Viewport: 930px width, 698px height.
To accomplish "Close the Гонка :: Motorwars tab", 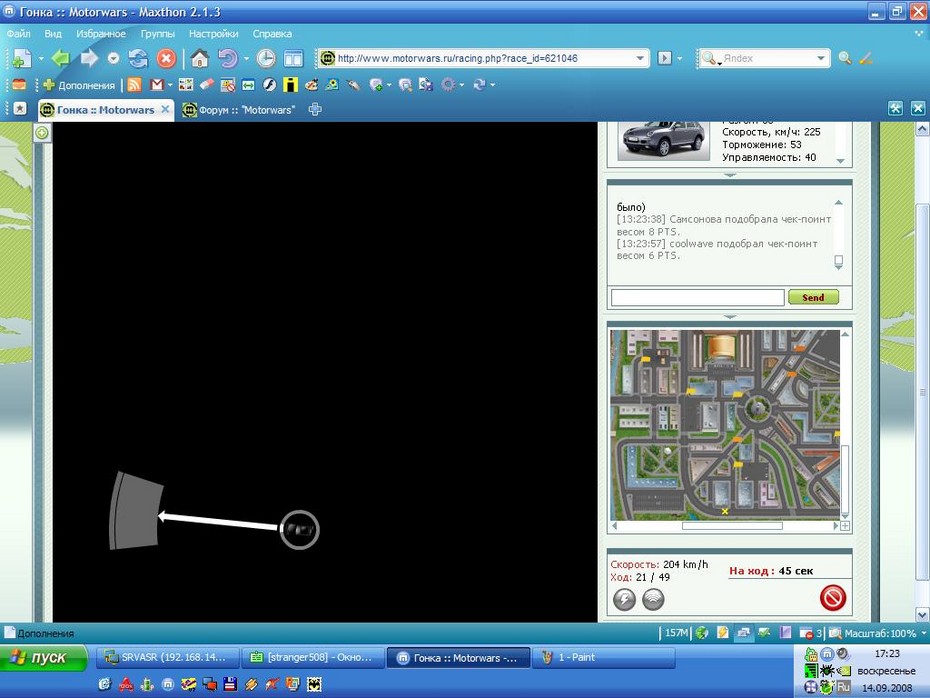I will pos(165,109).
